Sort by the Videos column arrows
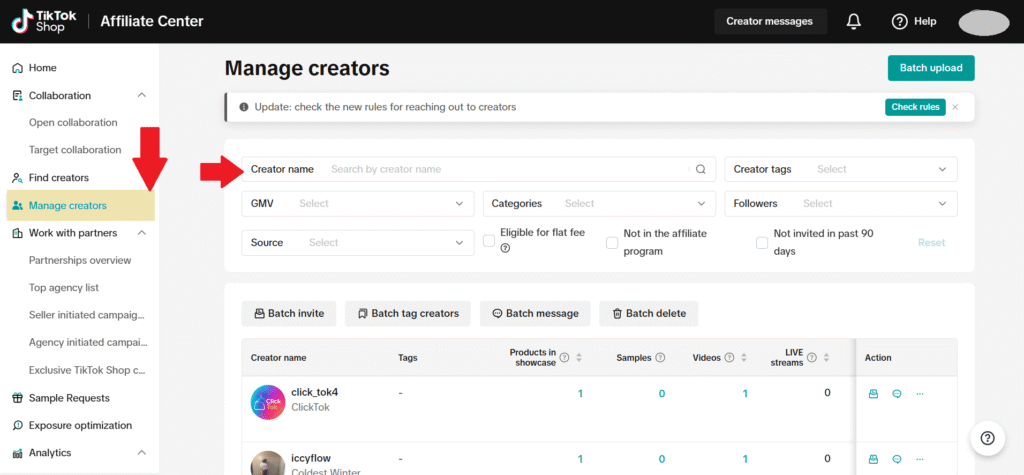 (x=745, y=358)
